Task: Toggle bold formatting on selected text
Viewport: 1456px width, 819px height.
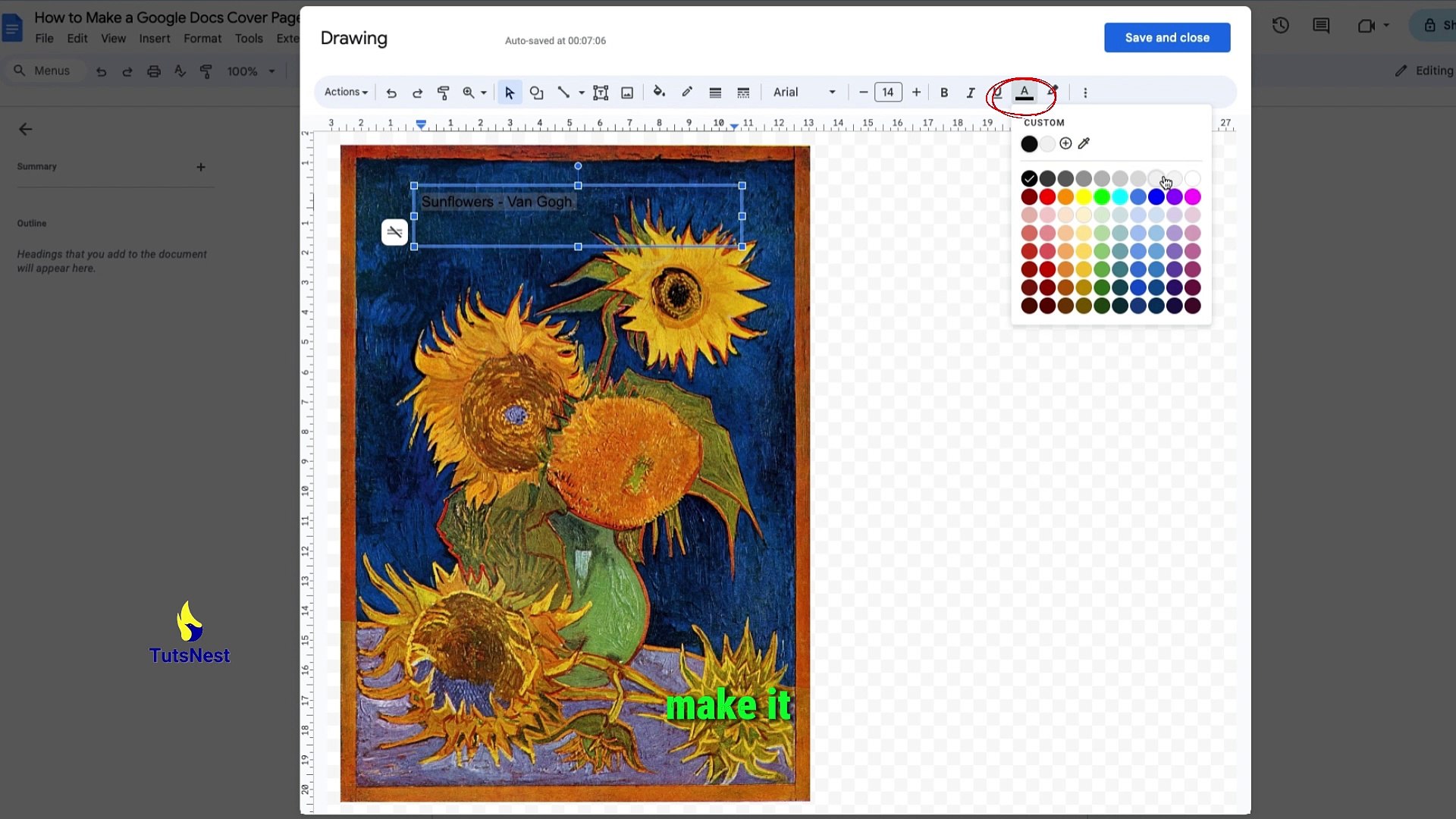Action: coord(944,92)
